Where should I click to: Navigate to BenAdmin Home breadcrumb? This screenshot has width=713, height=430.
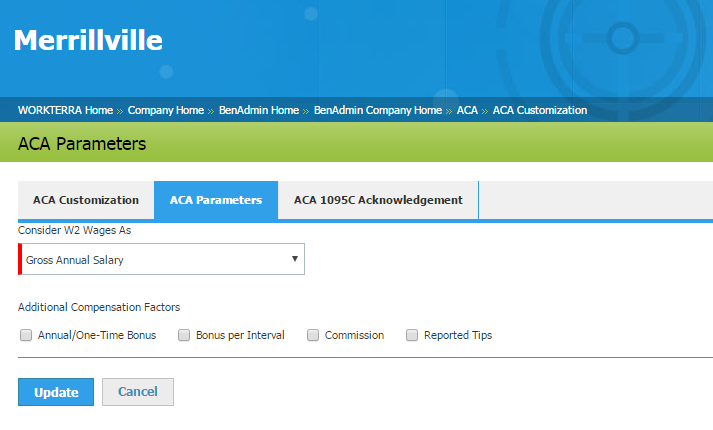[260, 110]
